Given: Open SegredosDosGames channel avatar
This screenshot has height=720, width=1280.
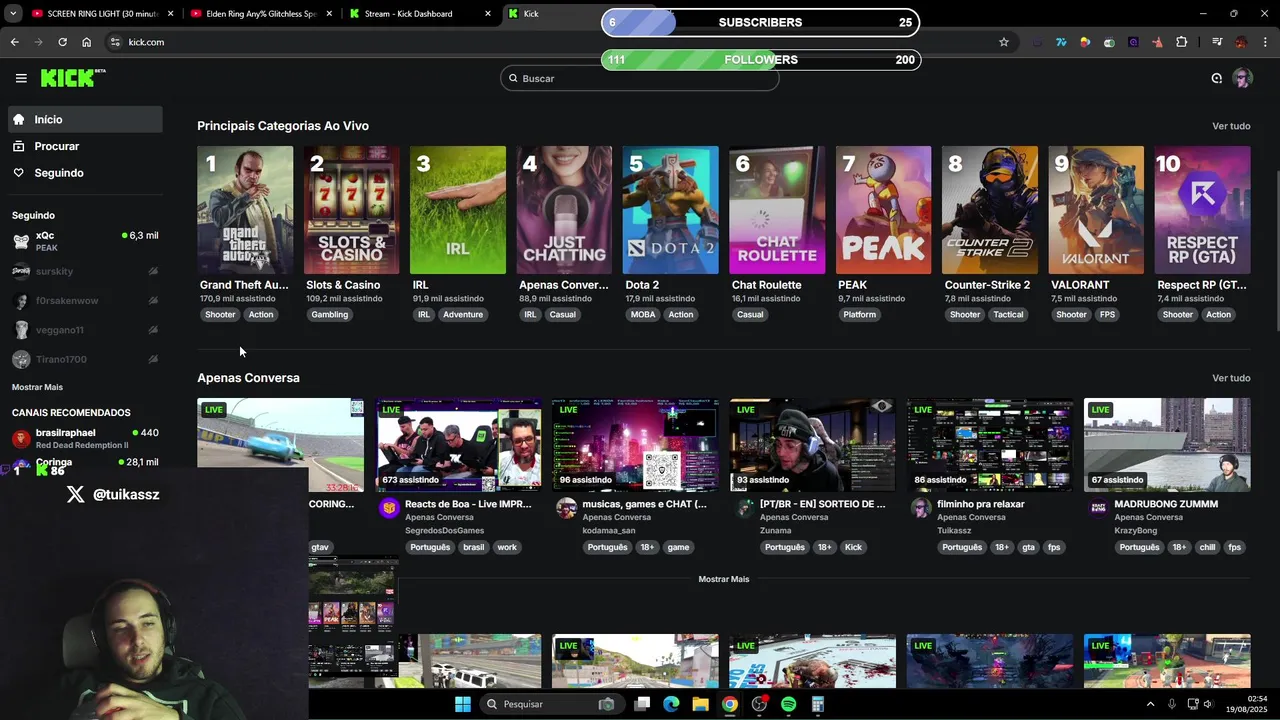Looking at the screenshot, I should [x=389, y=508].
